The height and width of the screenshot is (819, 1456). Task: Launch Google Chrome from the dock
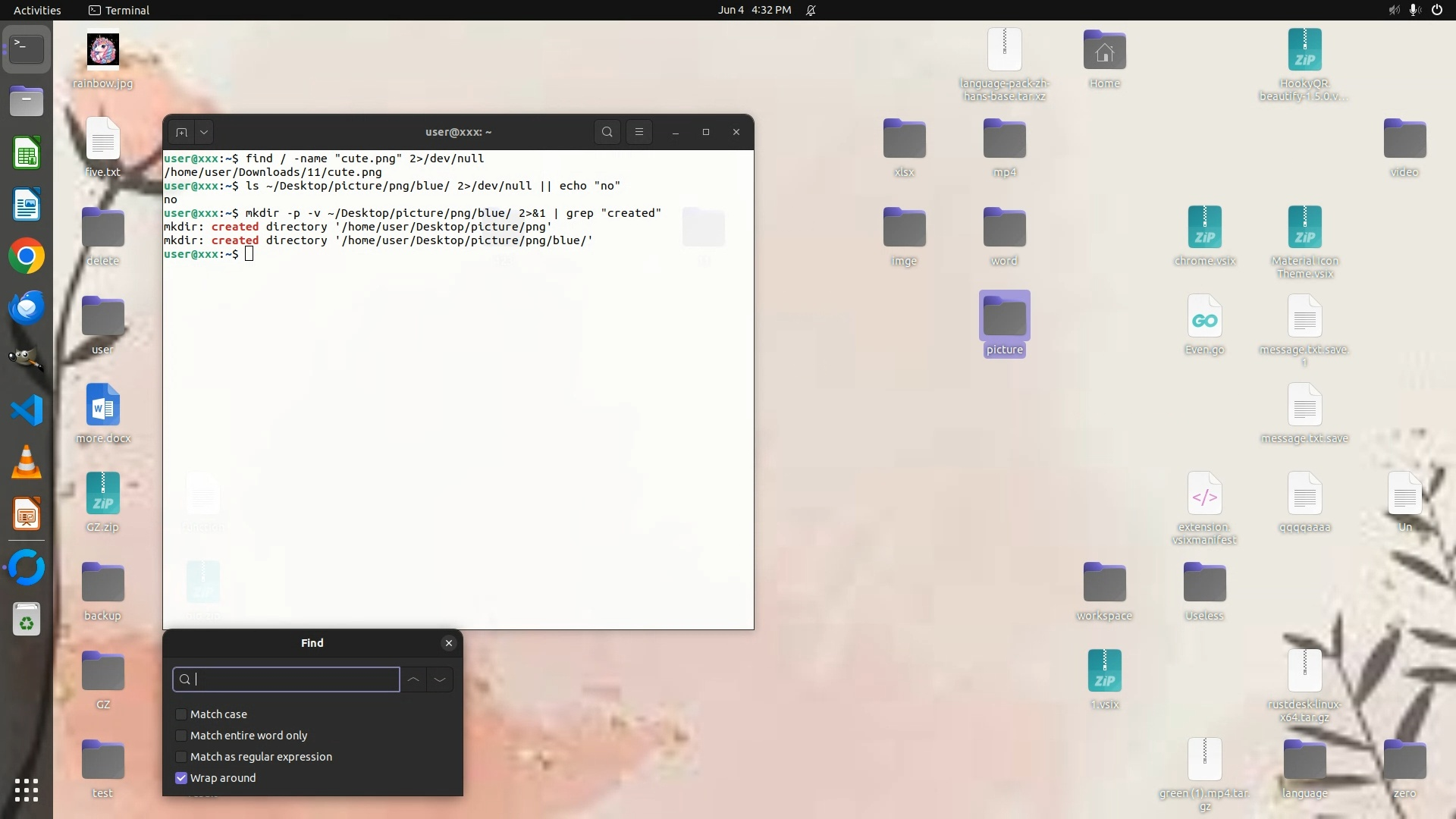pyautogui.click(x=27, y=256)
